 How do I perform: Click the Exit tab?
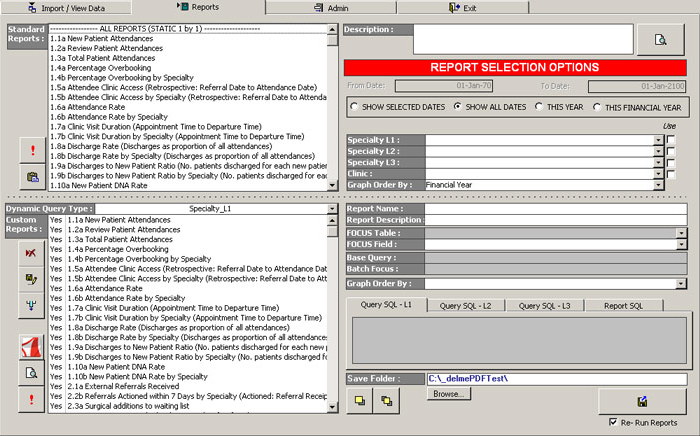(x=463, y=8)
